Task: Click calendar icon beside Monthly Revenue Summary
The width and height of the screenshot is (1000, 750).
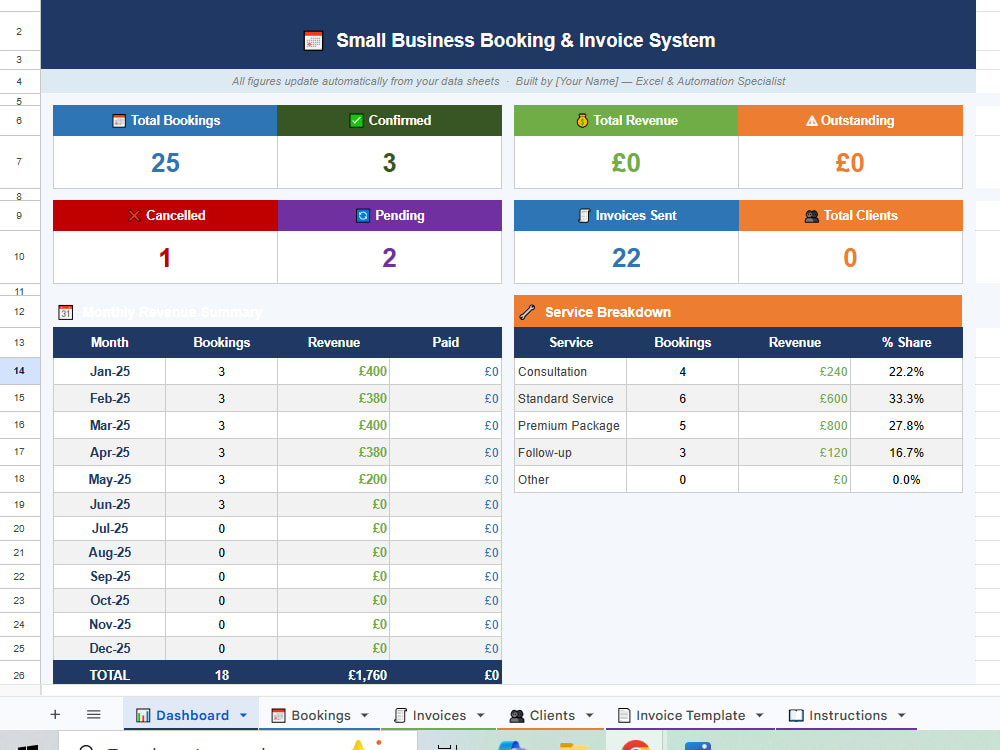Action: [66, 312]
